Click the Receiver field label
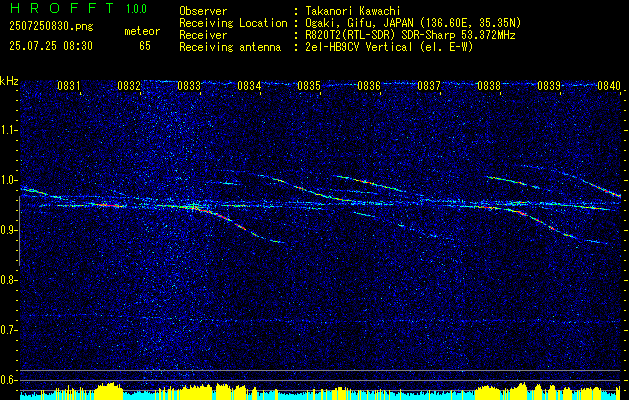 pos(203,35)
